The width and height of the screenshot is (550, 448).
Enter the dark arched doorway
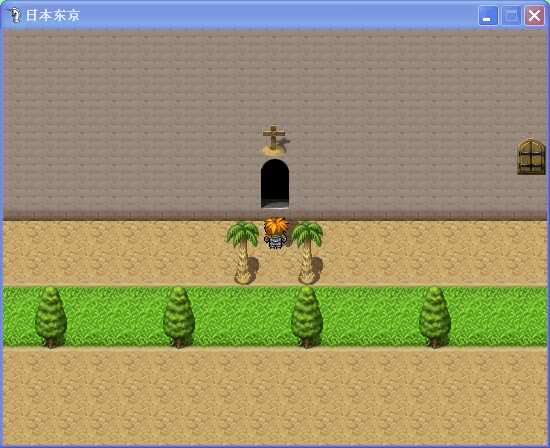[x=275, y=184]
